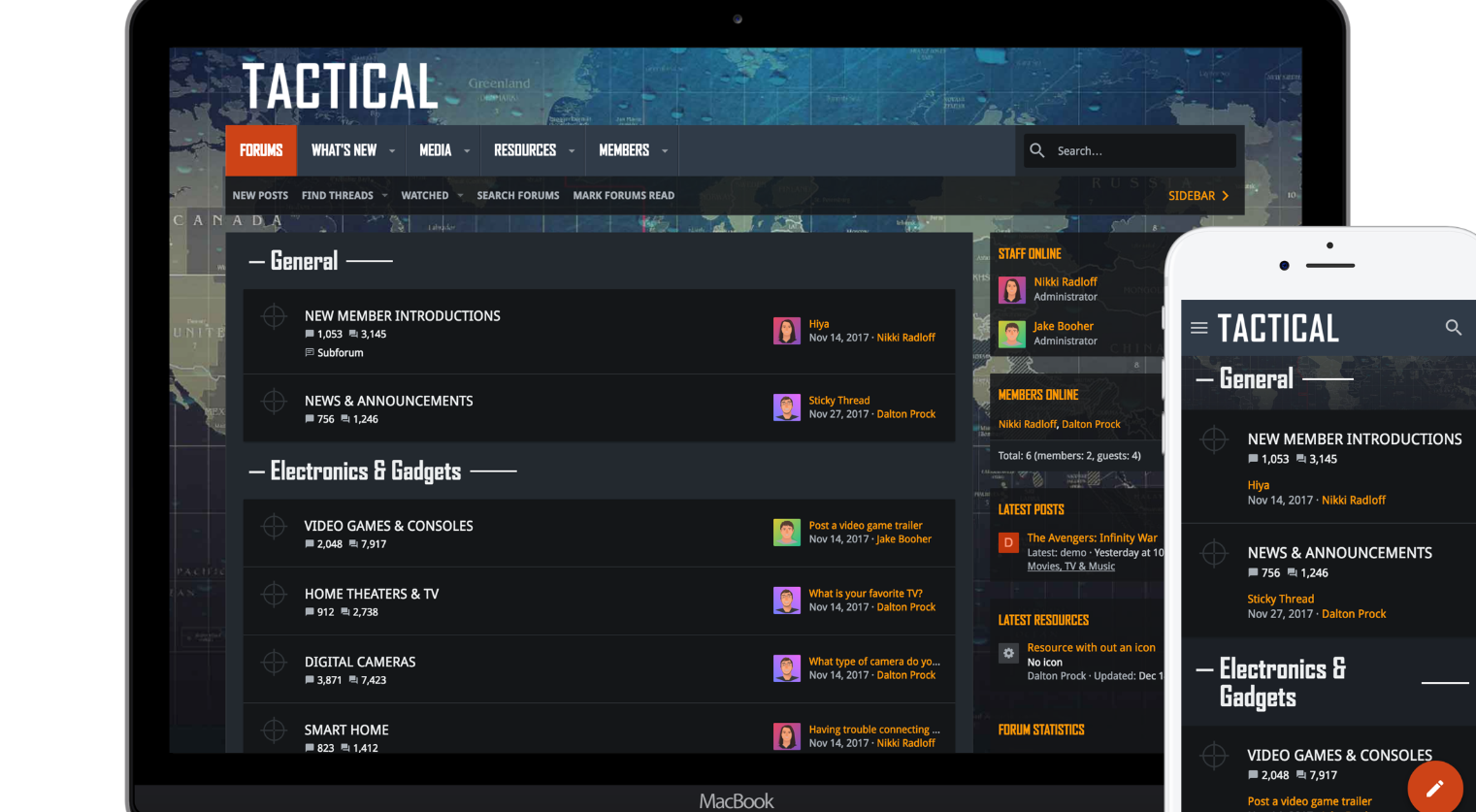Click Mark Forums Read
Screen dimensions: 1476x812
point(624,196)
